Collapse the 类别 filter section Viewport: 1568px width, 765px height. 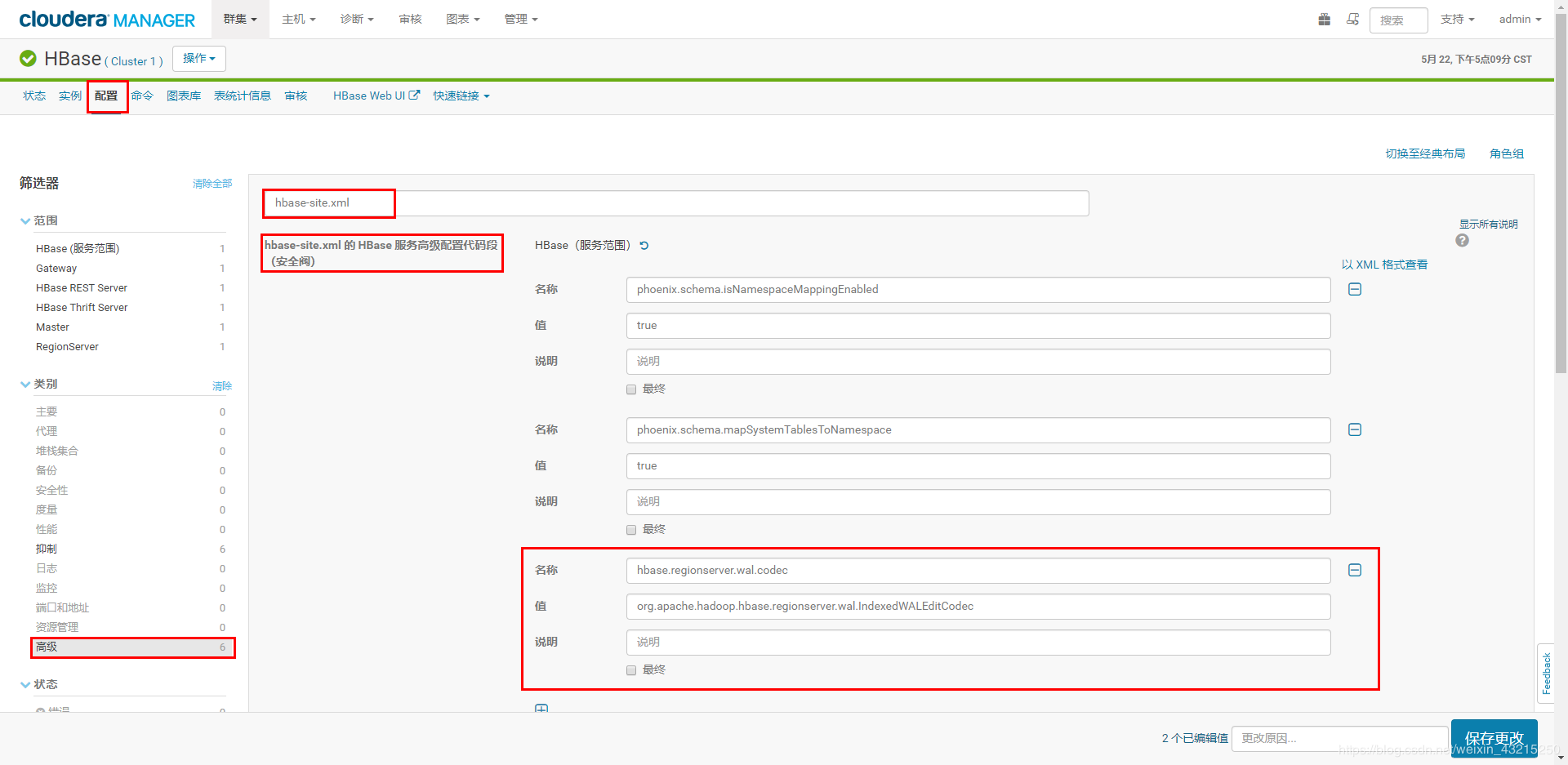(x=25, y=385)
